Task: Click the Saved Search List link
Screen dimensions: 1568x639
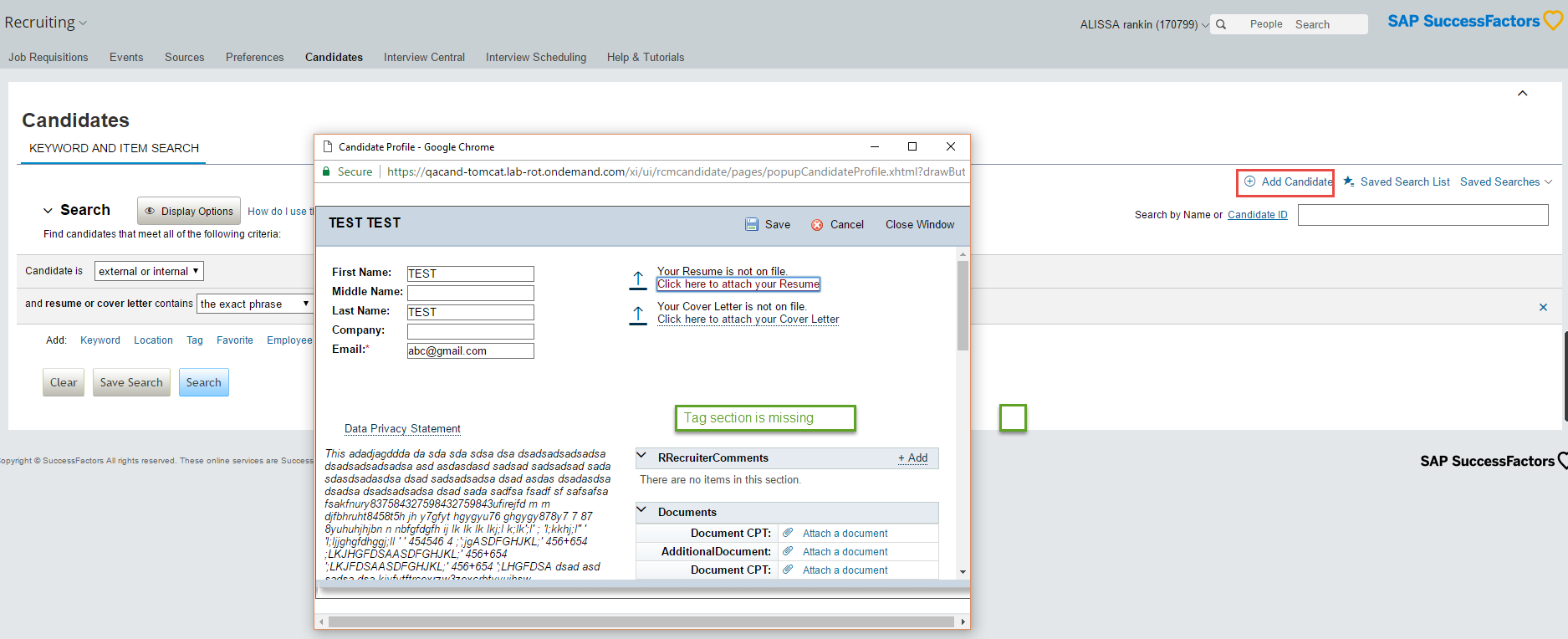Action: pos(1405,181)
